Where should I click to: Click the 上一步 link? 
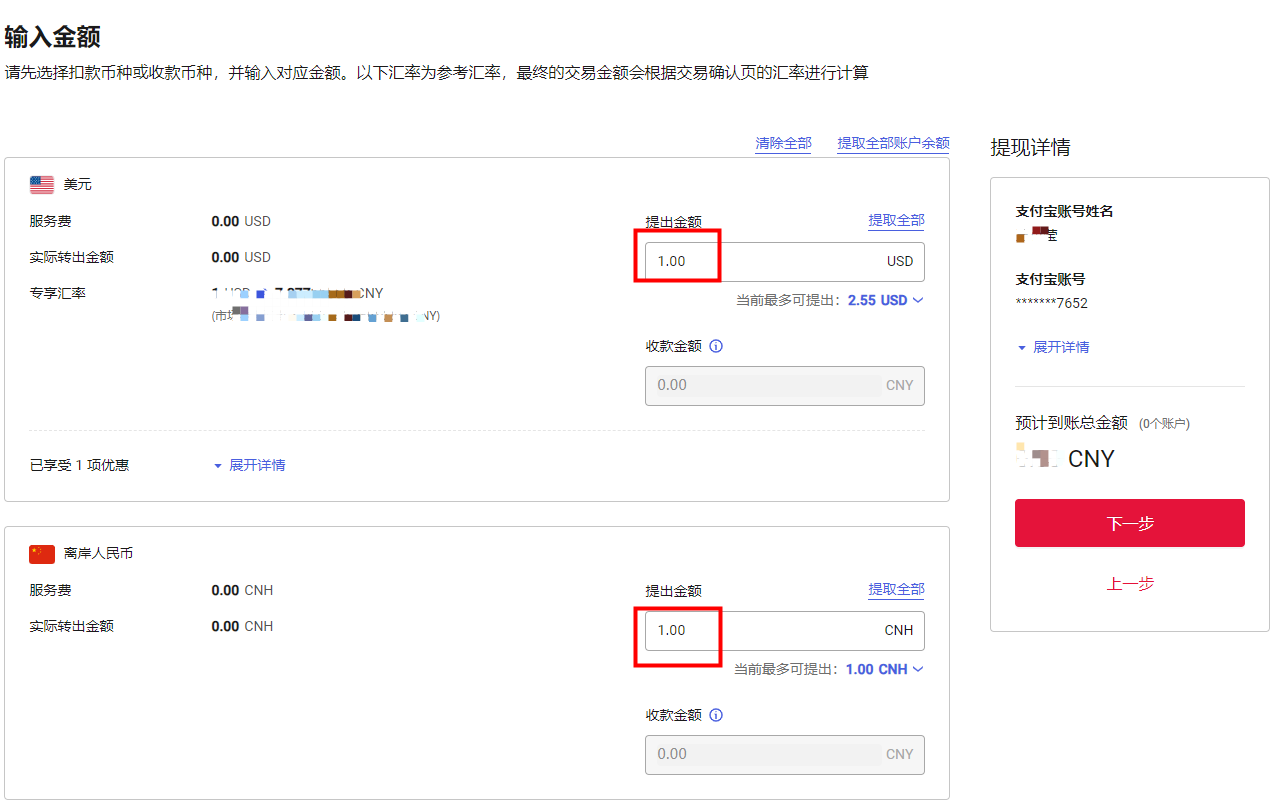coord(1129,584)
